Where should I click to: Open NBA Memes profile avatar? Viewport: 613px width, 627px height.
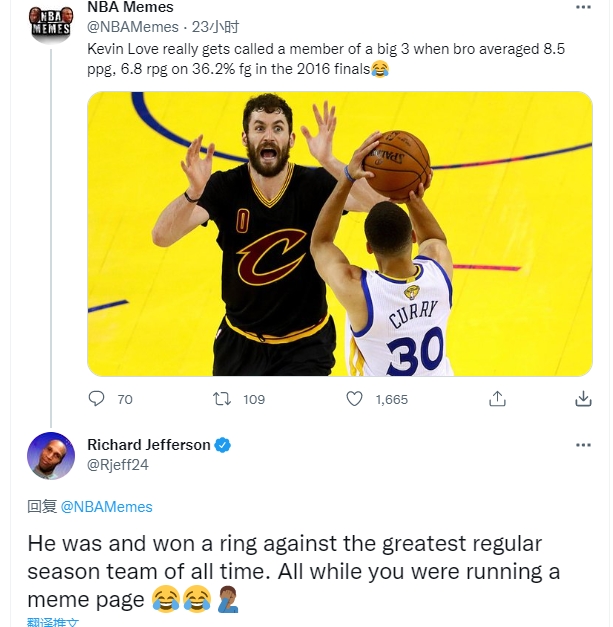pos(51,21)
